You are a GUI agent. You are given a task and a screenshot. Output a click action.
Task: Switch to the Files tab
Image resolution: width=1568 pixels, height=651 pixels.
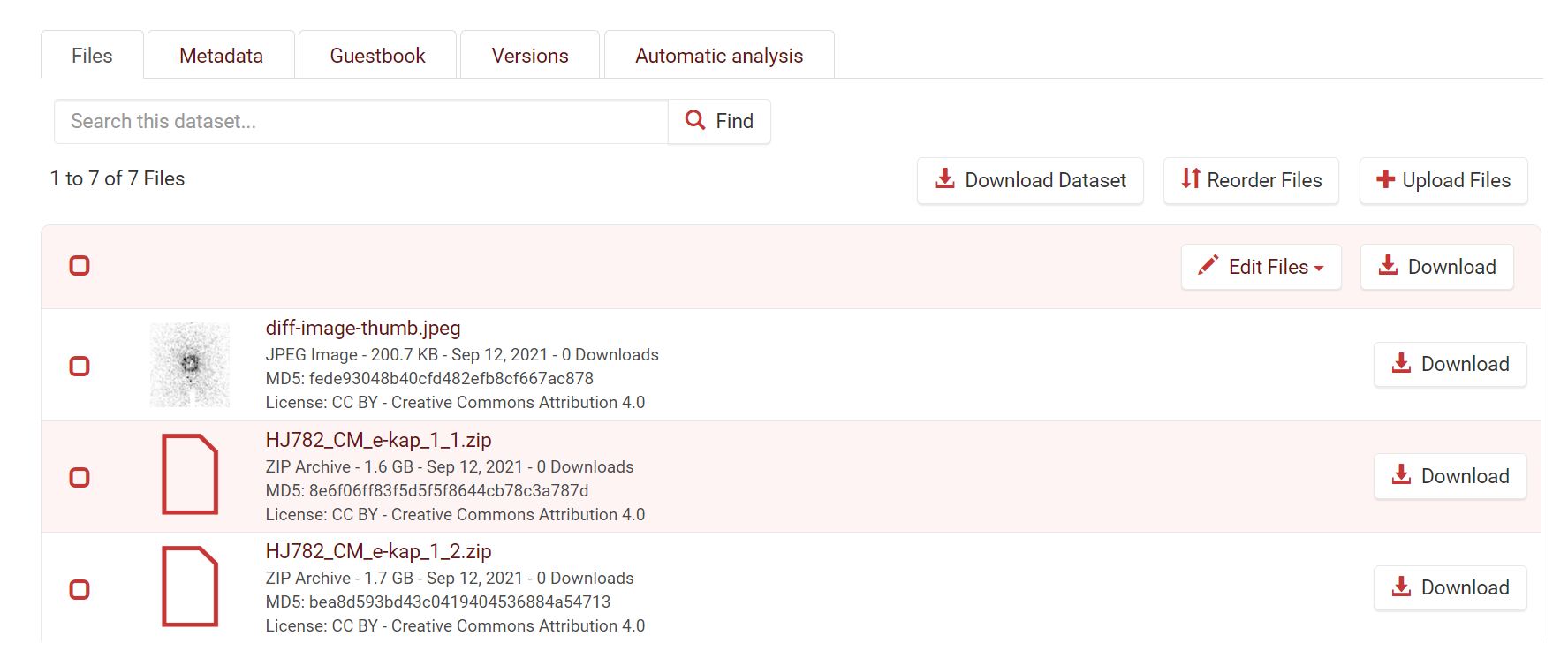click(x=92, y=55)
